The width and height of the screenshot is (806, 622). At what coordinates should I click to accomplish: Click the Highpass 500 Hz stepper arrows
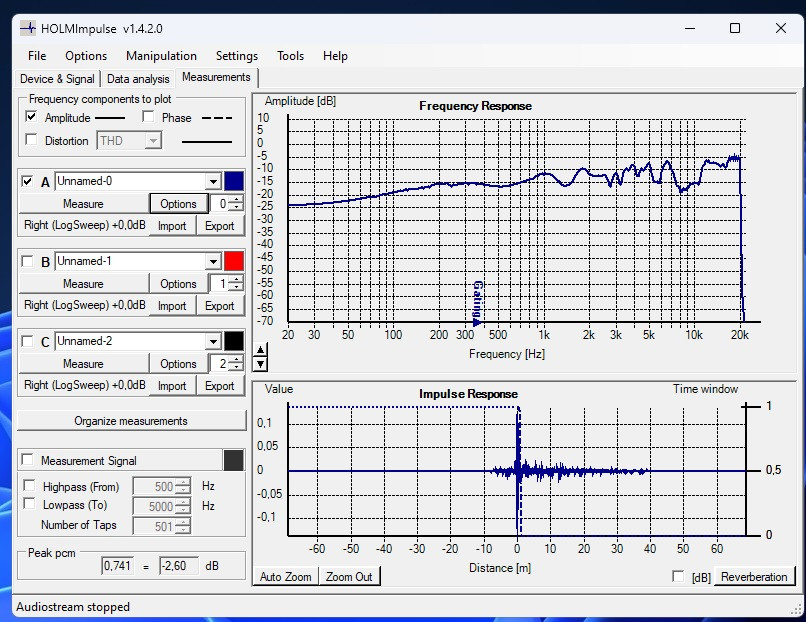(182, 486)
